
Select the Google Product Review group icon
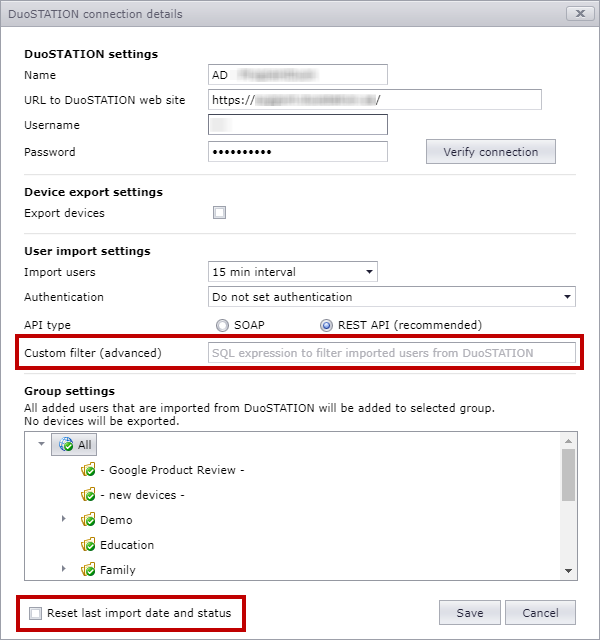click(x=88, y=470)
